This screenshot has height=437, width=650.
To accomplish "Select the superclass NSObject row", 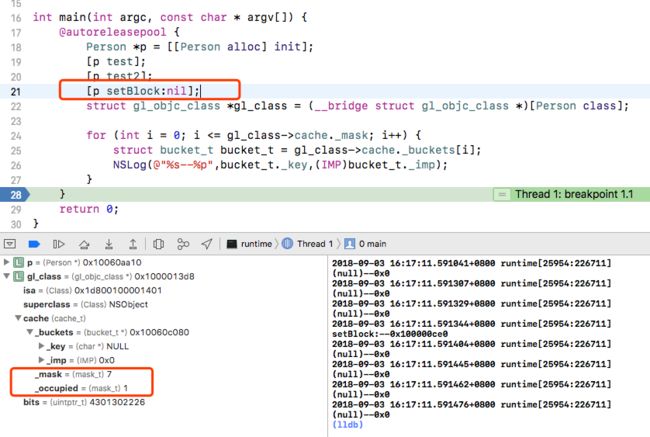I will 85,304.
